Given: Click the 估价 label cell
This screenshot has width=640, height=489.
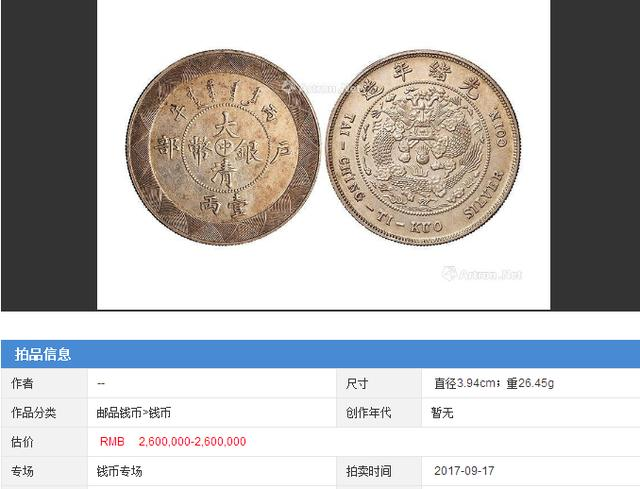Looking at the screenshot, I should click(44, 442).
